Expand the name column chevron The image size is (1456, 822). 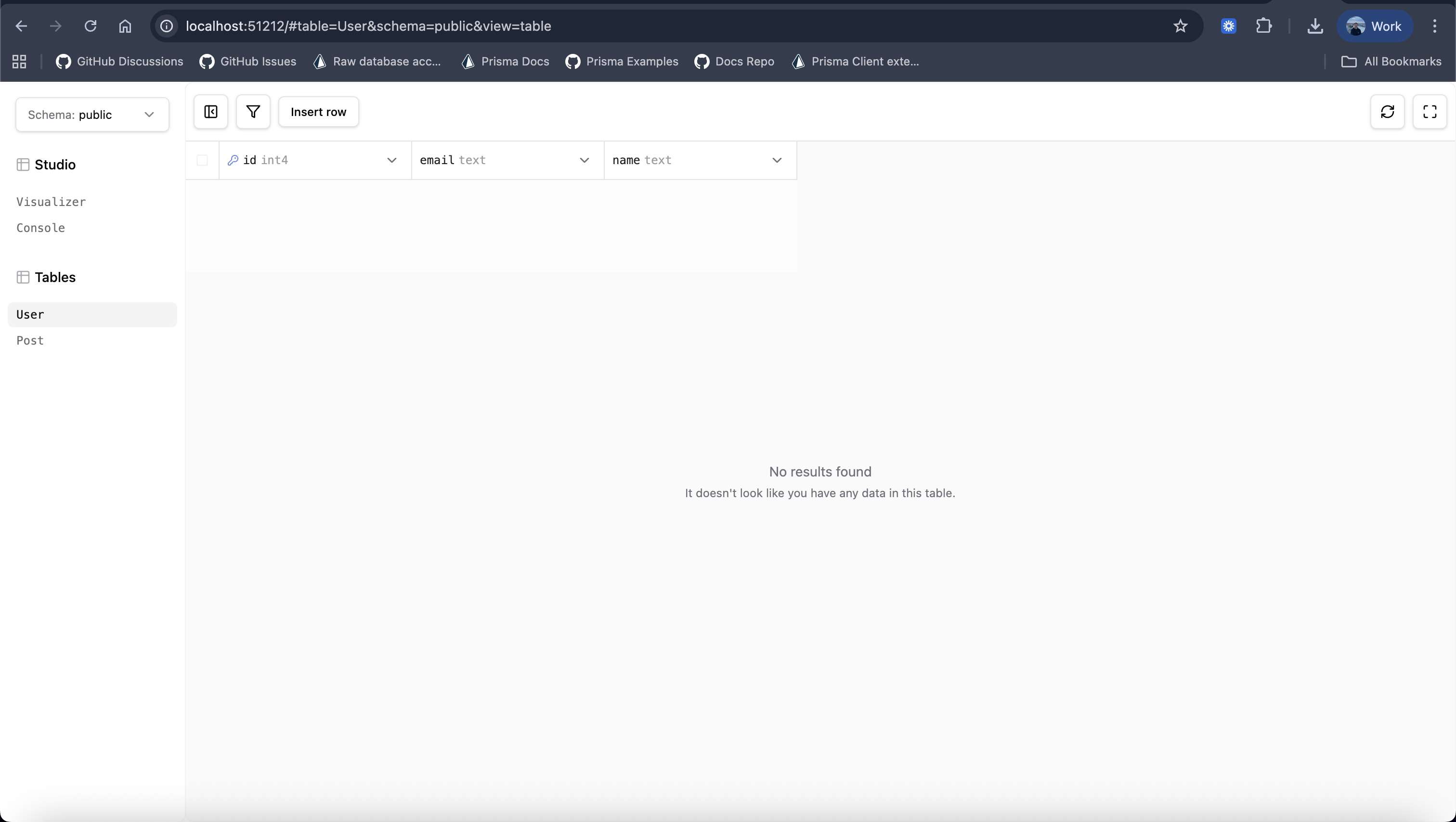pyautogui.click(x=777, y=160)
